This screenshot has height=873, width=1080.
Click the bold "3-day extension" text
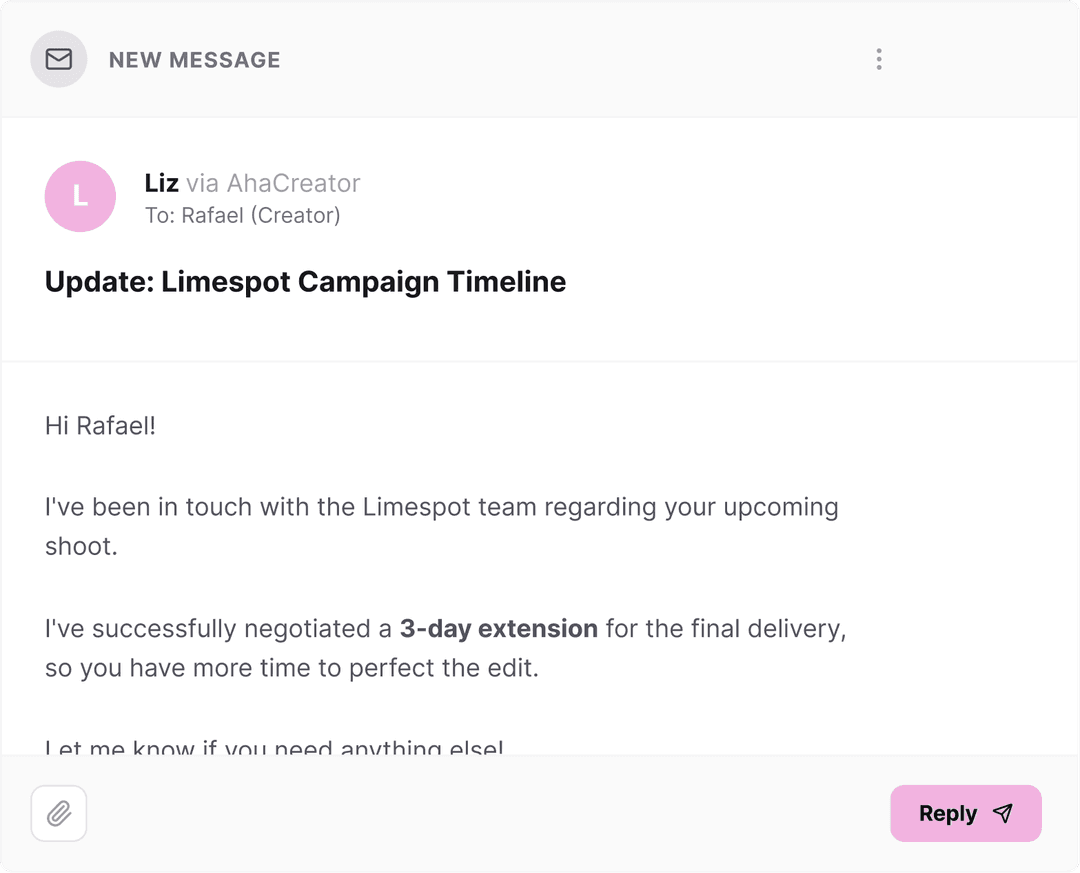tap(498, 629)
